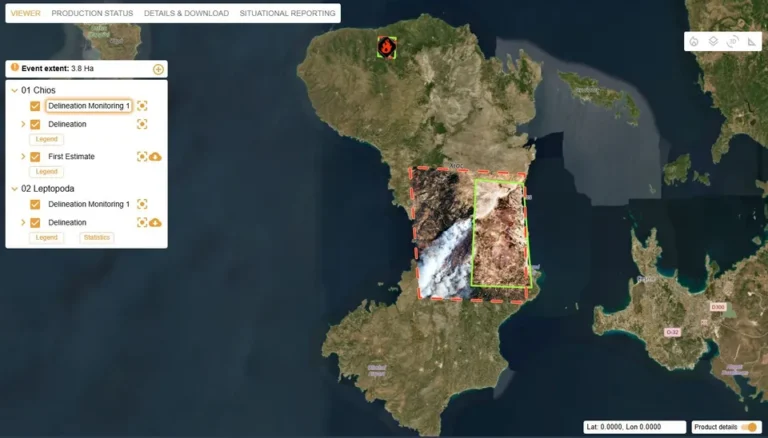The height and width of the screenshot is (438, 768).
Task: Click the D300 road label on map
Action: (x=718, y=307)
